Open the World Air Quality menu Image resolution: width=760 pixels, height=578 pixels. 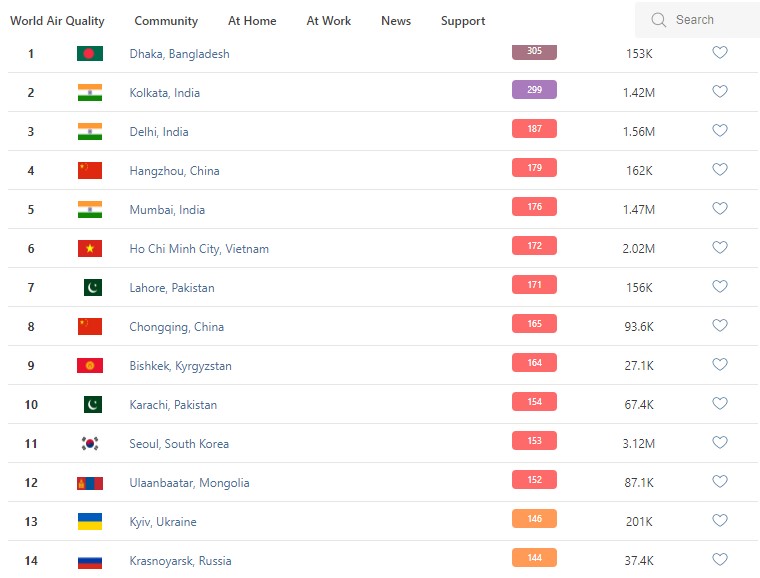[57, 21]
